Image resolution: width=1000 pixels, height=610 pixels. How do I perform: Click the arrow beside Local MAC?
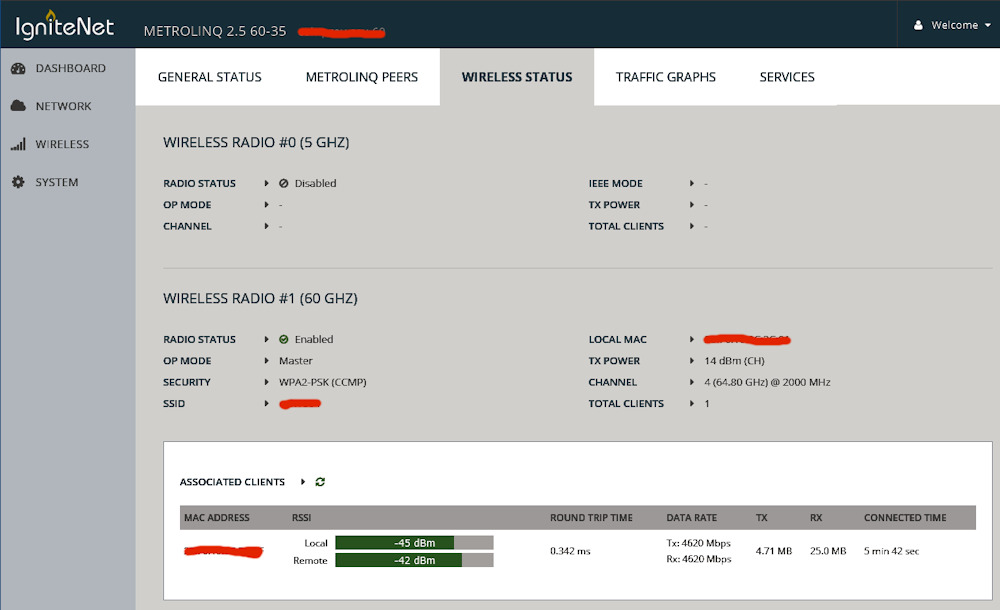(x=692, y=339)
